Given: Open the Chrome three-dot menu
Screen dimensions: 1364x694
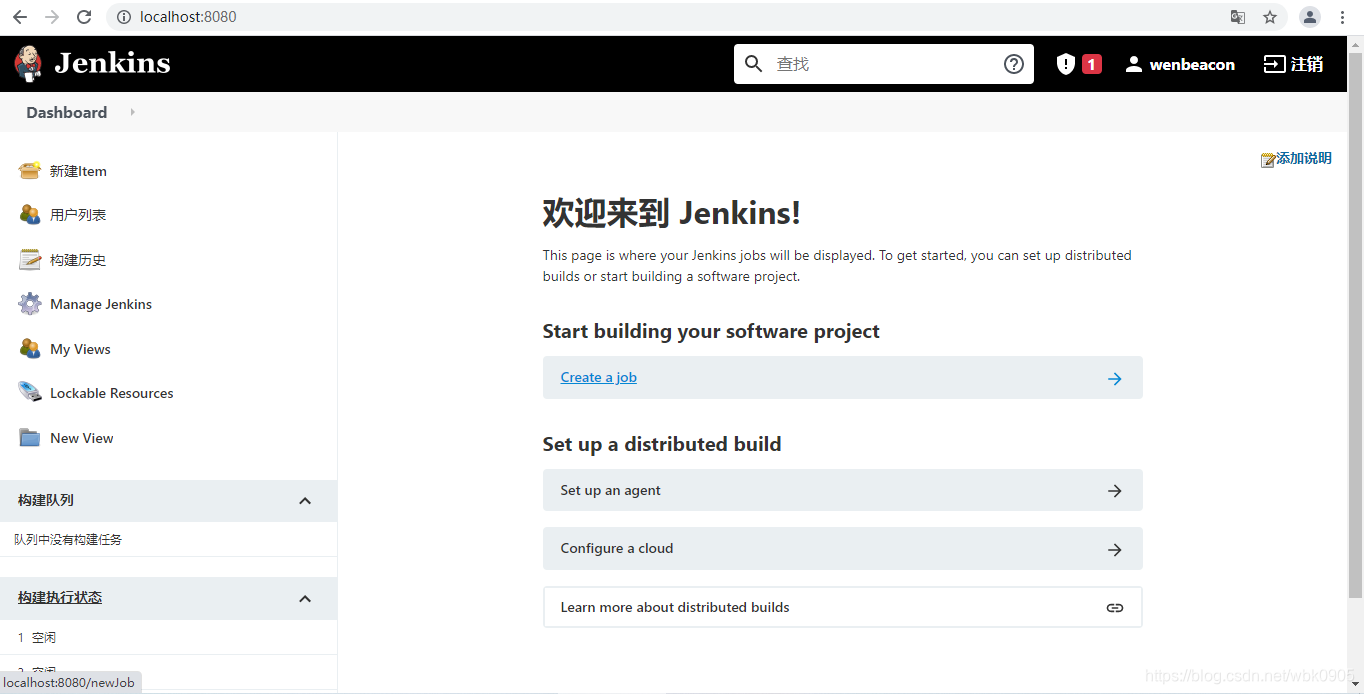Looking at the screenshot, I should pyautogui.click(x=1342, y=17).
